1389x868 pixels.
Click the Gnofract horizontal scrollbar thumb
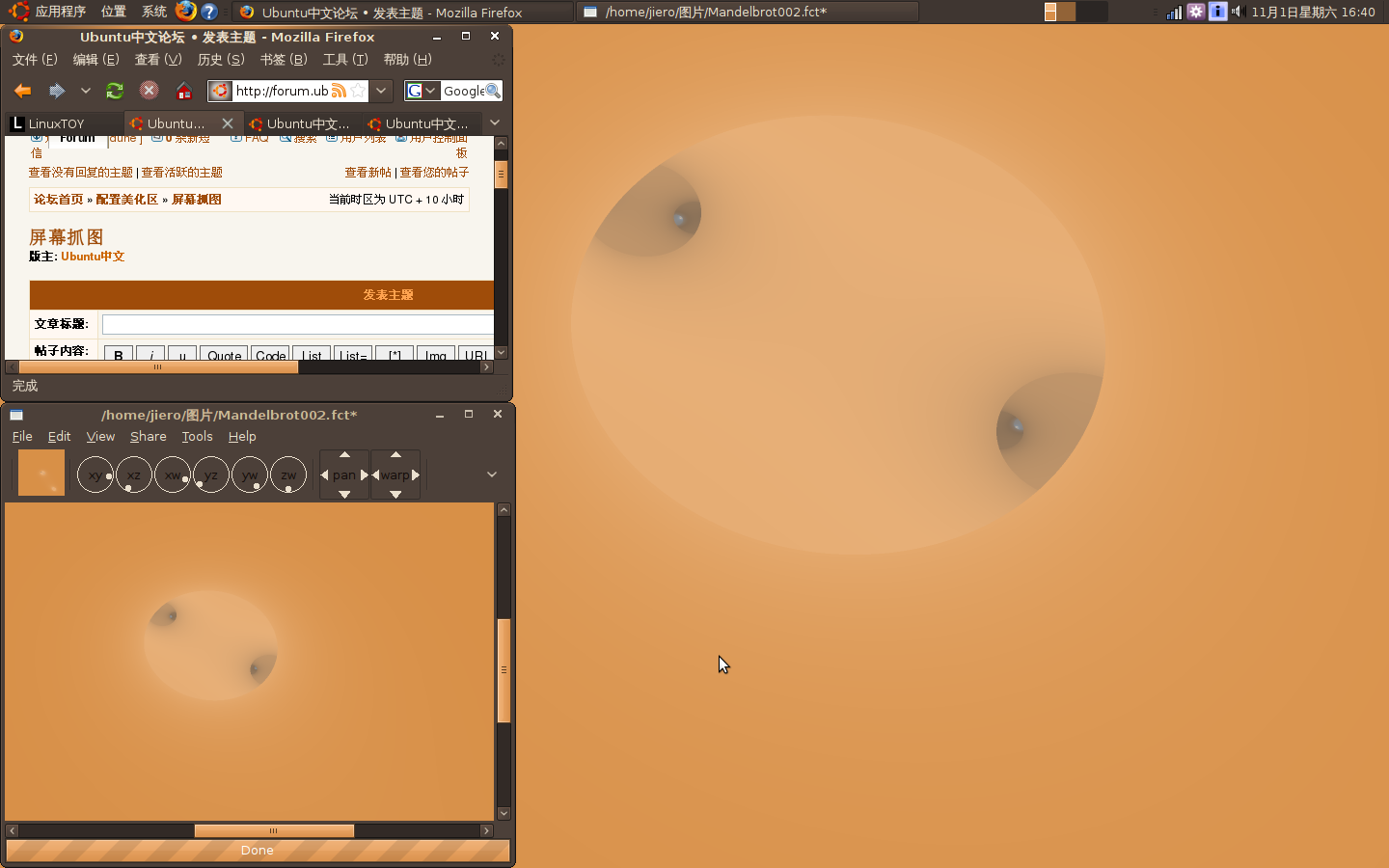tap(274, 830)
